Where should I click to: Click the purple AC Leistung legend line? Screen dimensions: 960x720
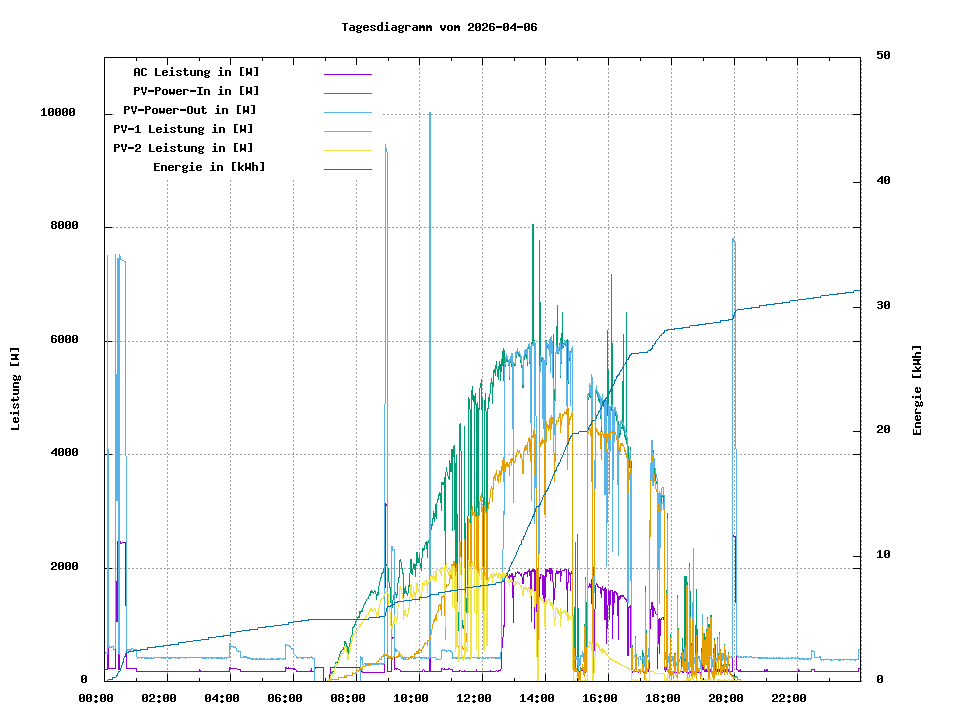(x=347, y=74)
